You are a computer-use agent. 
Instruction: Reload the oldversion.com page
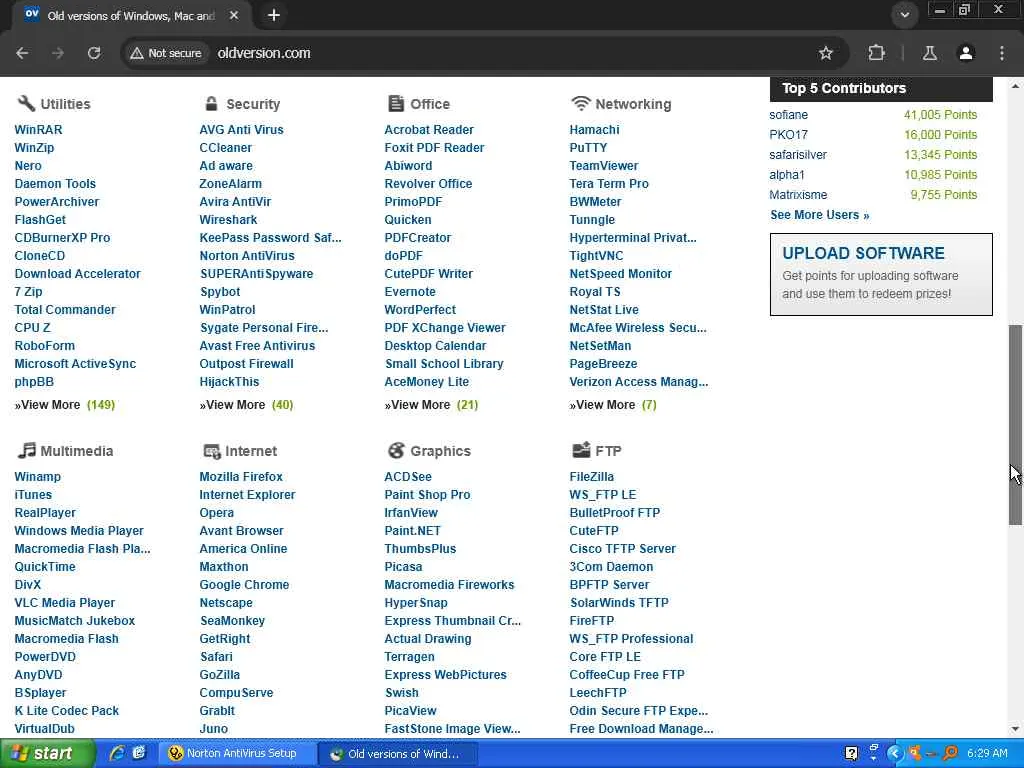click(94, 53)
